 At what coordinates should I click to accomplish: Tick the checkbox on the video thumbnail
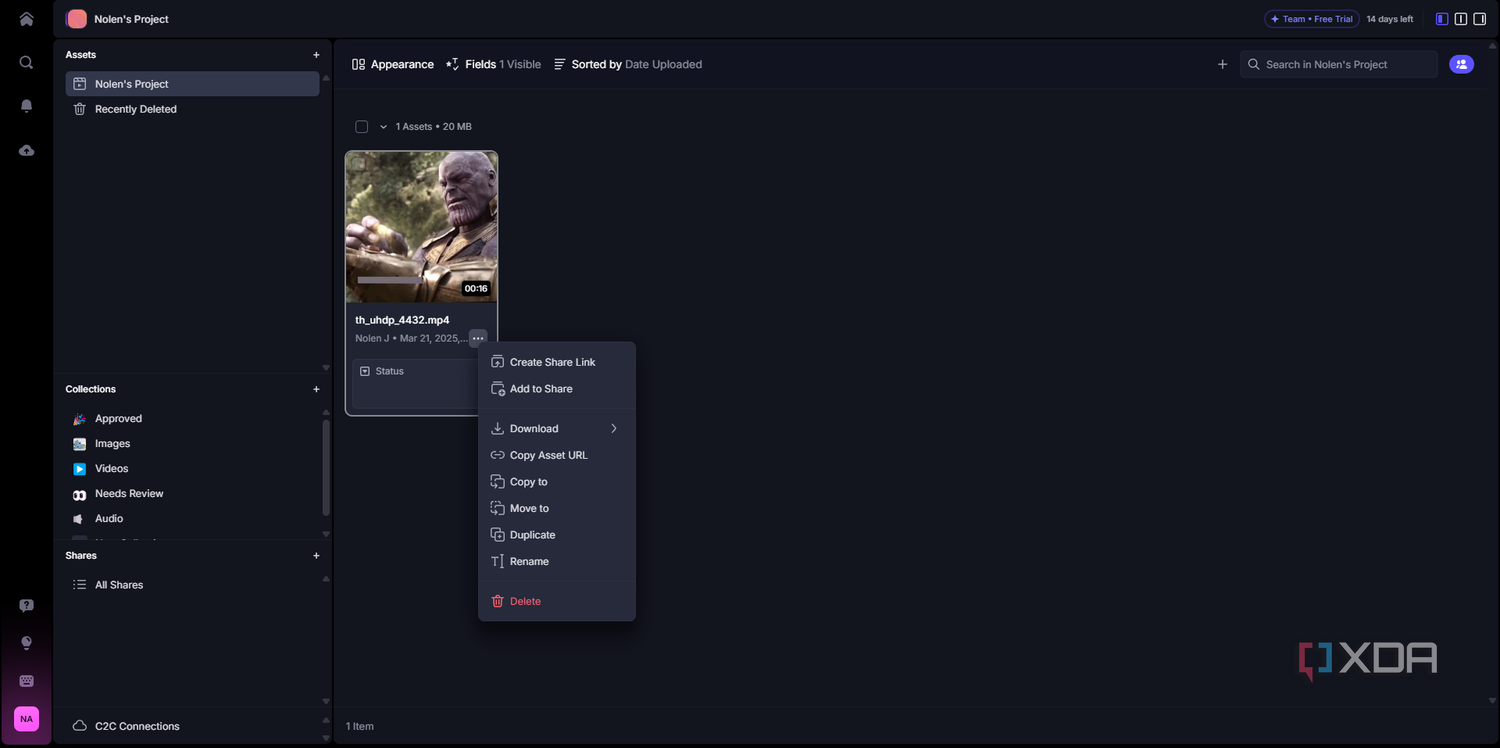click(x=358, y=164)
